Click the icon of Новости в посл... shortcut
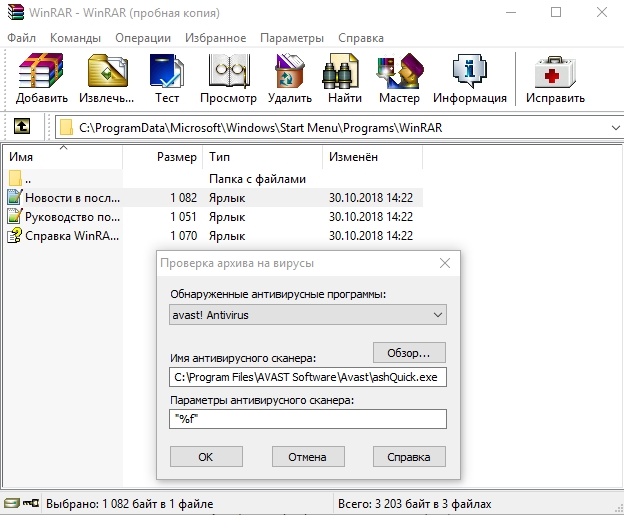The width and height of the screenshot is (624, 515). (x=15, y=197)
